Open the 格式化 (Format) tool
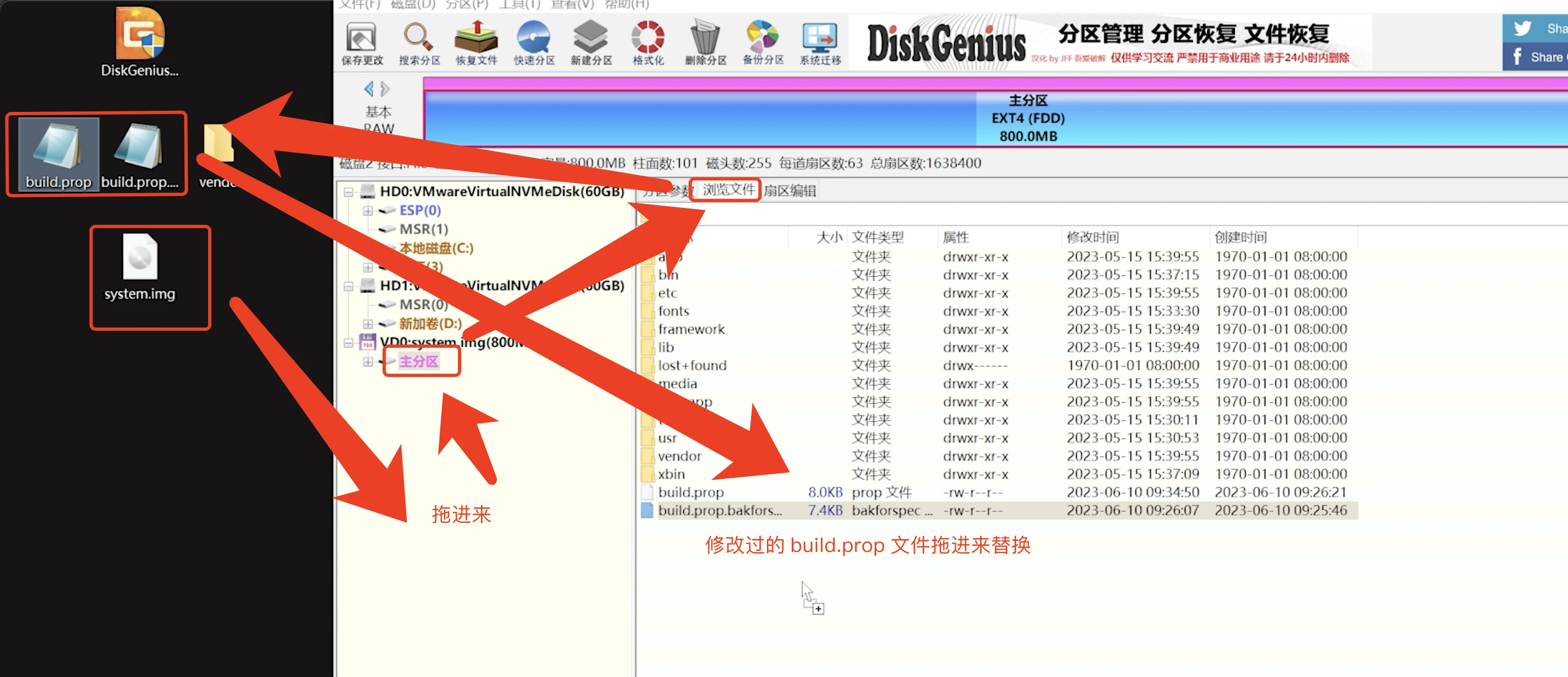The width and height of the screenshot is (1568, 677). (x=647, y=41)
